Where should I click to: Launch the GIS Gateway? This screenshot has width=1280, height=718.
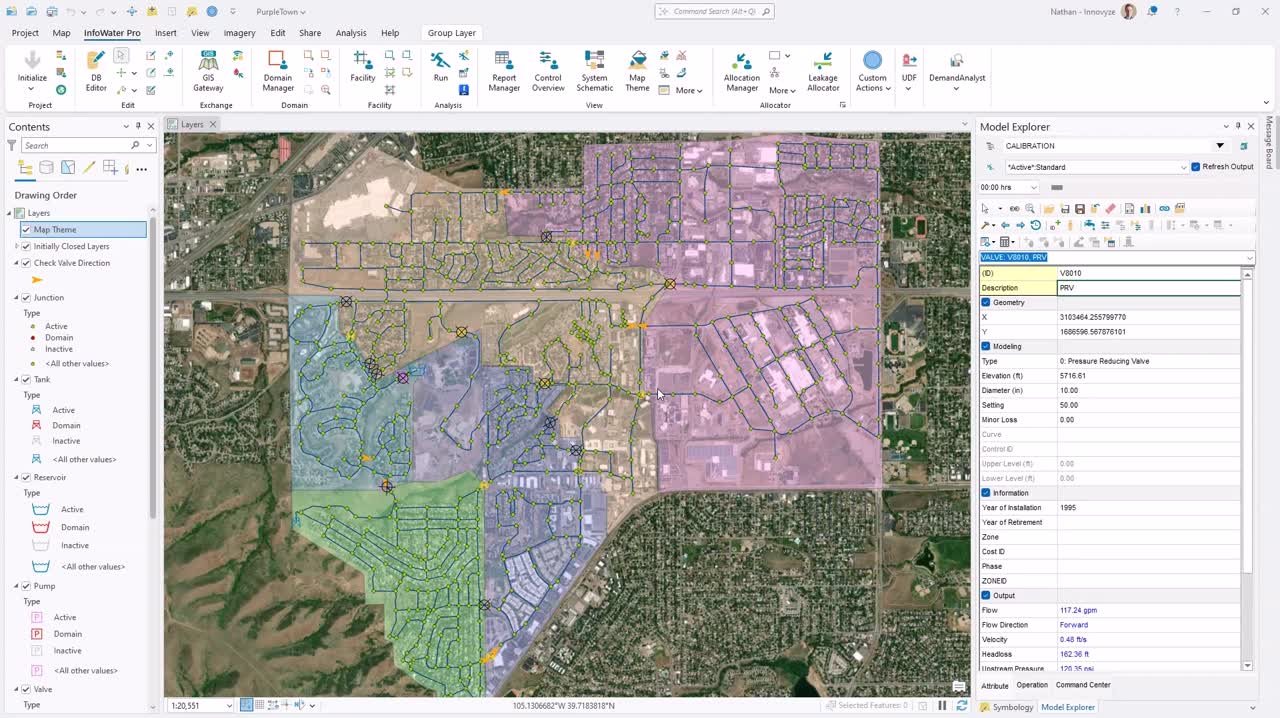point(208,70)
